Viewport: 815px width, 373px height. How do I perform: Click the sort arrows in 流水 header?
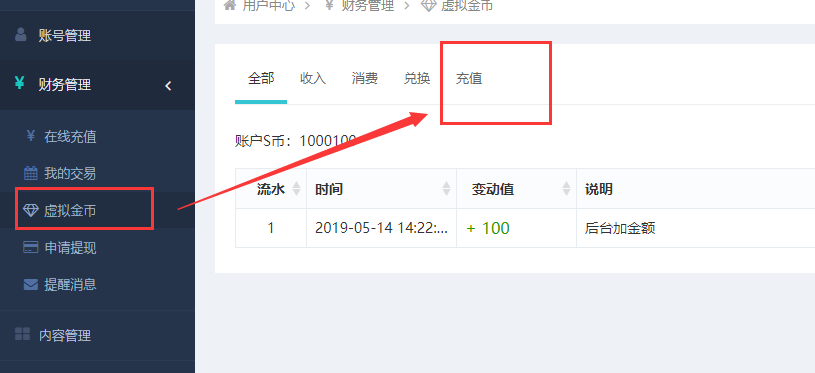point(296,189)
